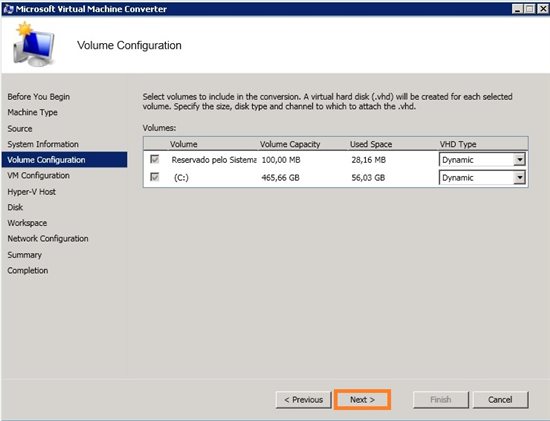Click the 465,66 GB capacity cell
The width and height of the screenshot is (550, 421).
[x=281, y=178]
